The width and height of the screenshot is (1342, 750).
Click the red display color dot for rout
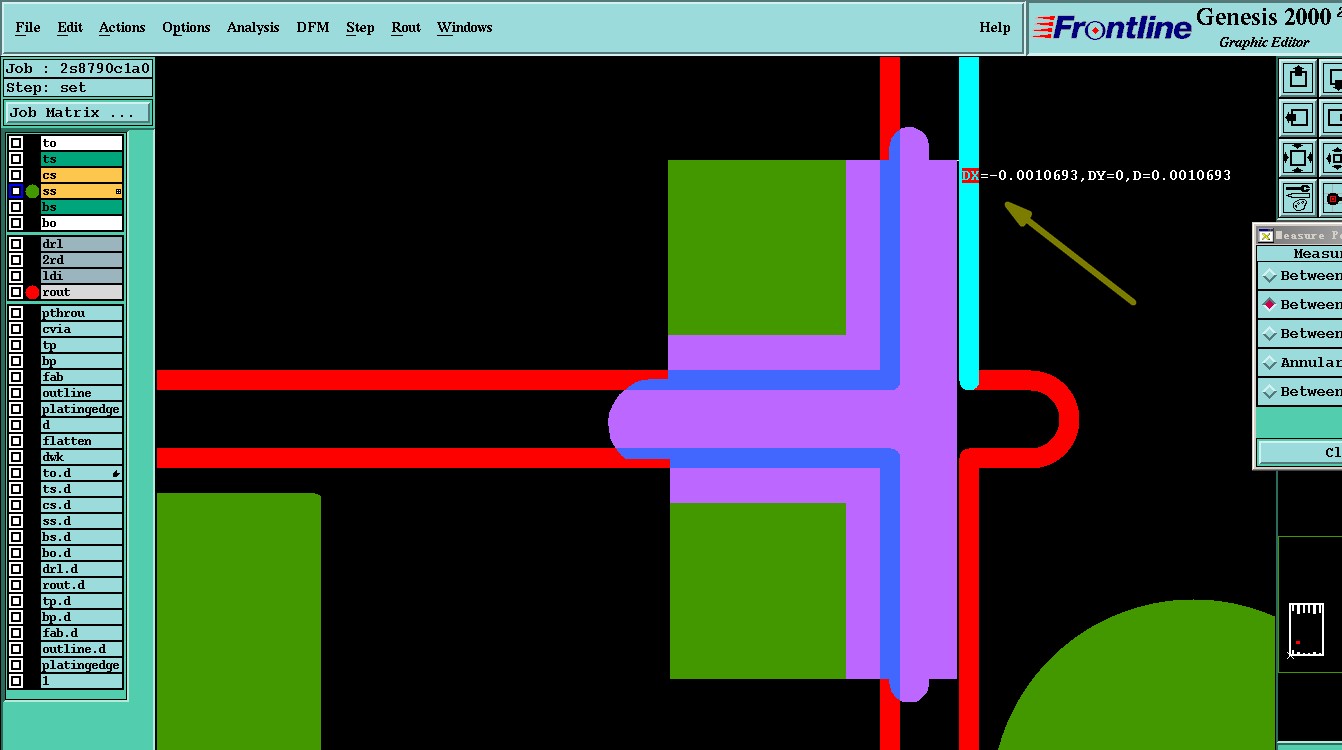point(32,292)
